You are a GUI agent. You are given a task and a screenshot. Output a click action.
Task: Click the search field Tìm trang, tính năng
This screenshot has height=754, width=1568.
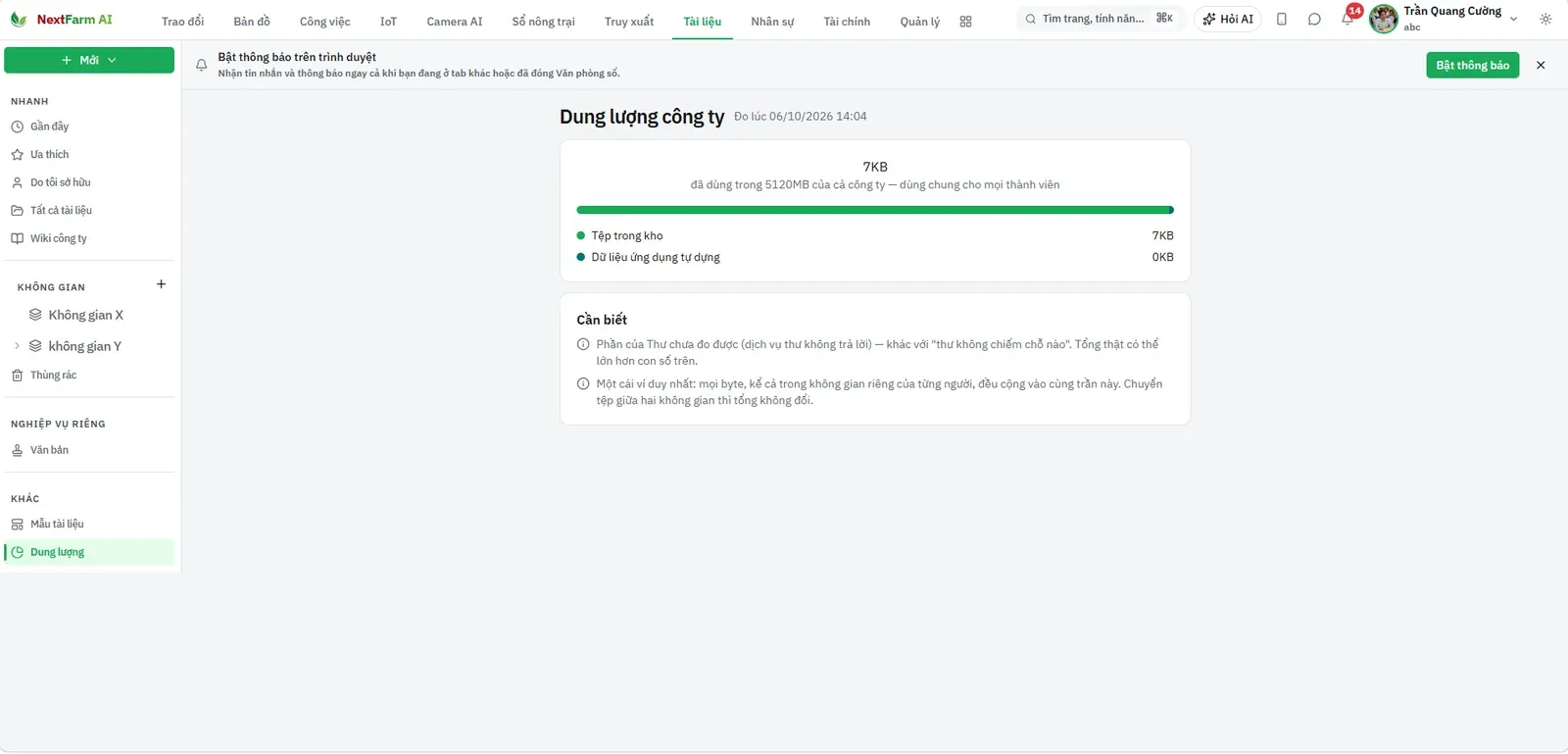point(1101,19)
